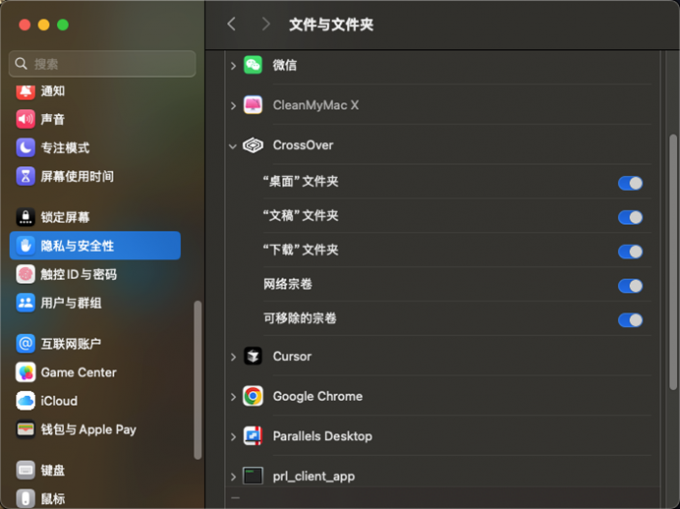Viewport: 680px width, 509px height.
Task: Click the "隐私与安全性" selected label
Action: point(77,246)
